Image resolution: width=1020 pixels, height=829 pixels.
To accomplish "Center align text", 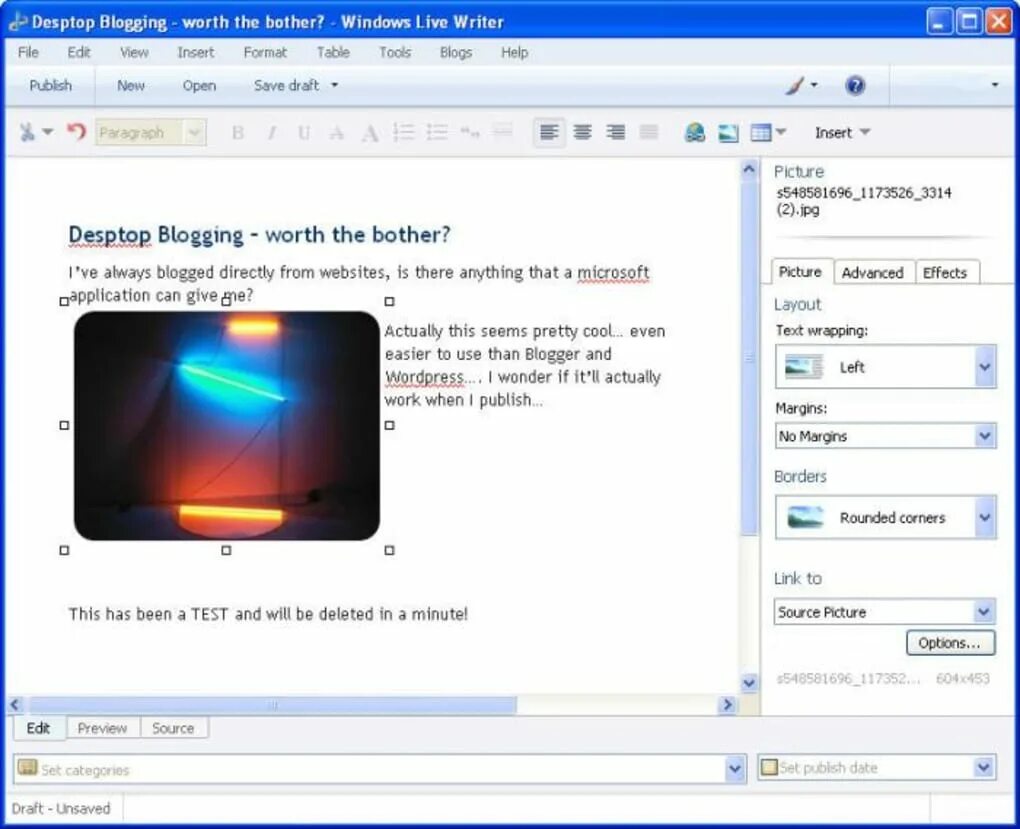I will pyautogui.click(x=582, y=132).
